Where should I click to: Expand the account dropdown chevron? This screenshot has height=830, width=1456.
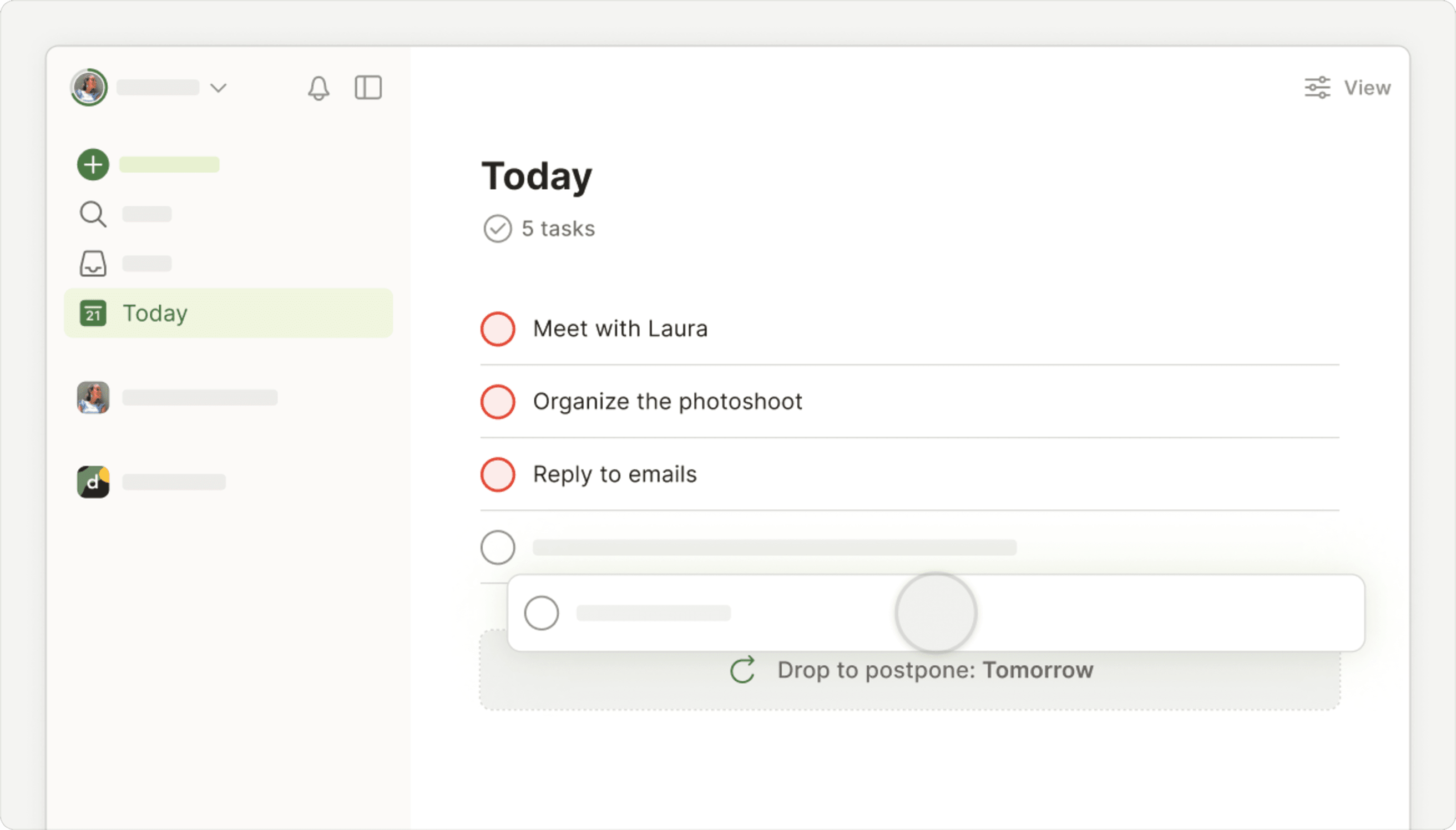(x=218, y=88)
